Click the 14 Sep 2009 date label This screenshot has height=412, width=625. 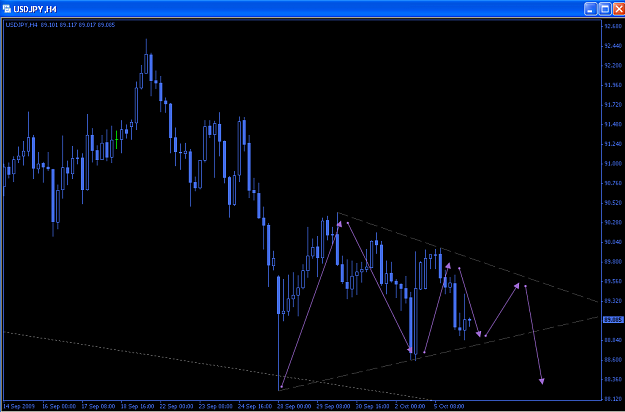point(19,406)
